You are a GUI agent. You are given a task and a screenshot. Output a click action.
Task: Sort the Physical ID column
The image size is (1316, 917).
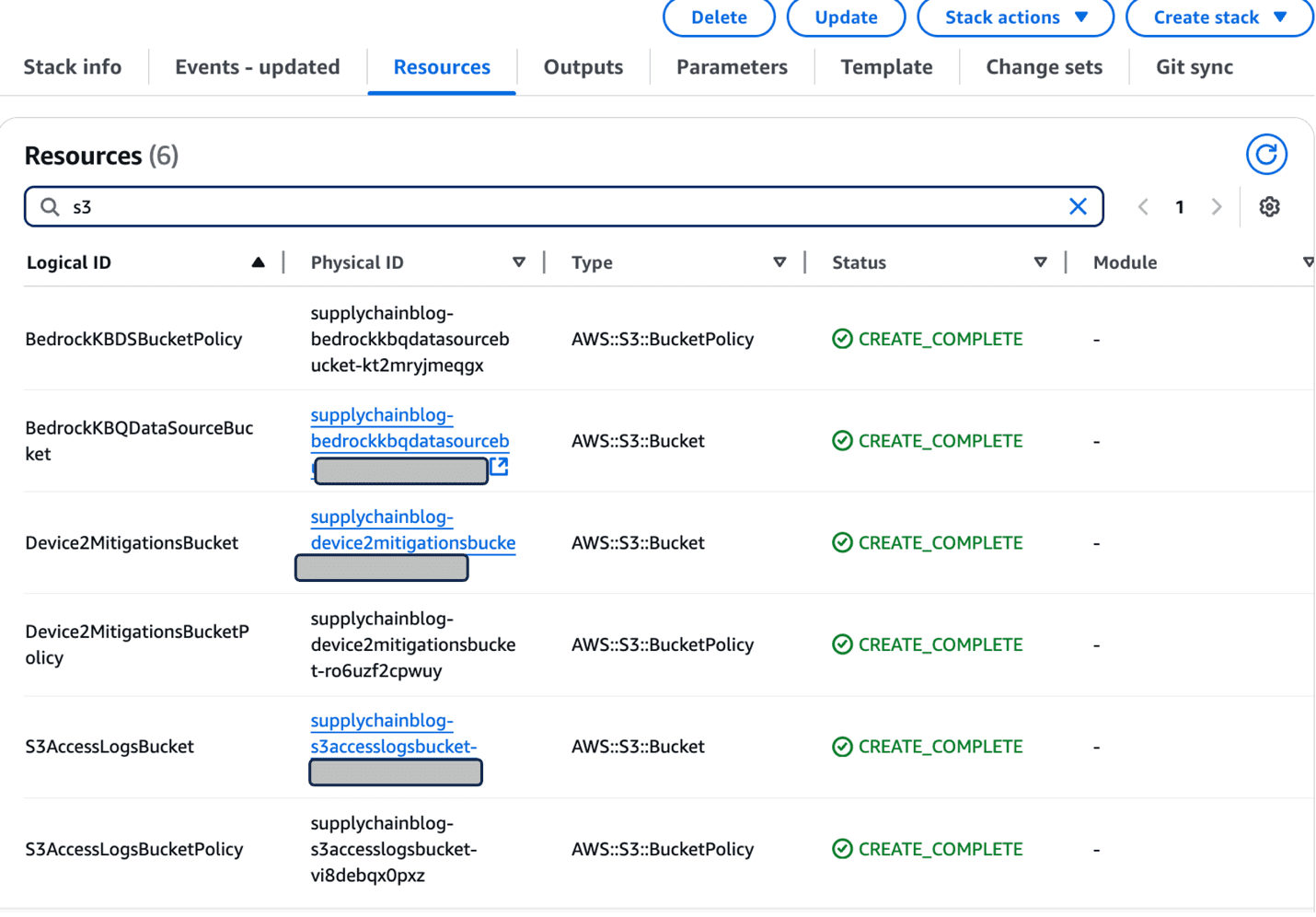(x=519, y=262)
